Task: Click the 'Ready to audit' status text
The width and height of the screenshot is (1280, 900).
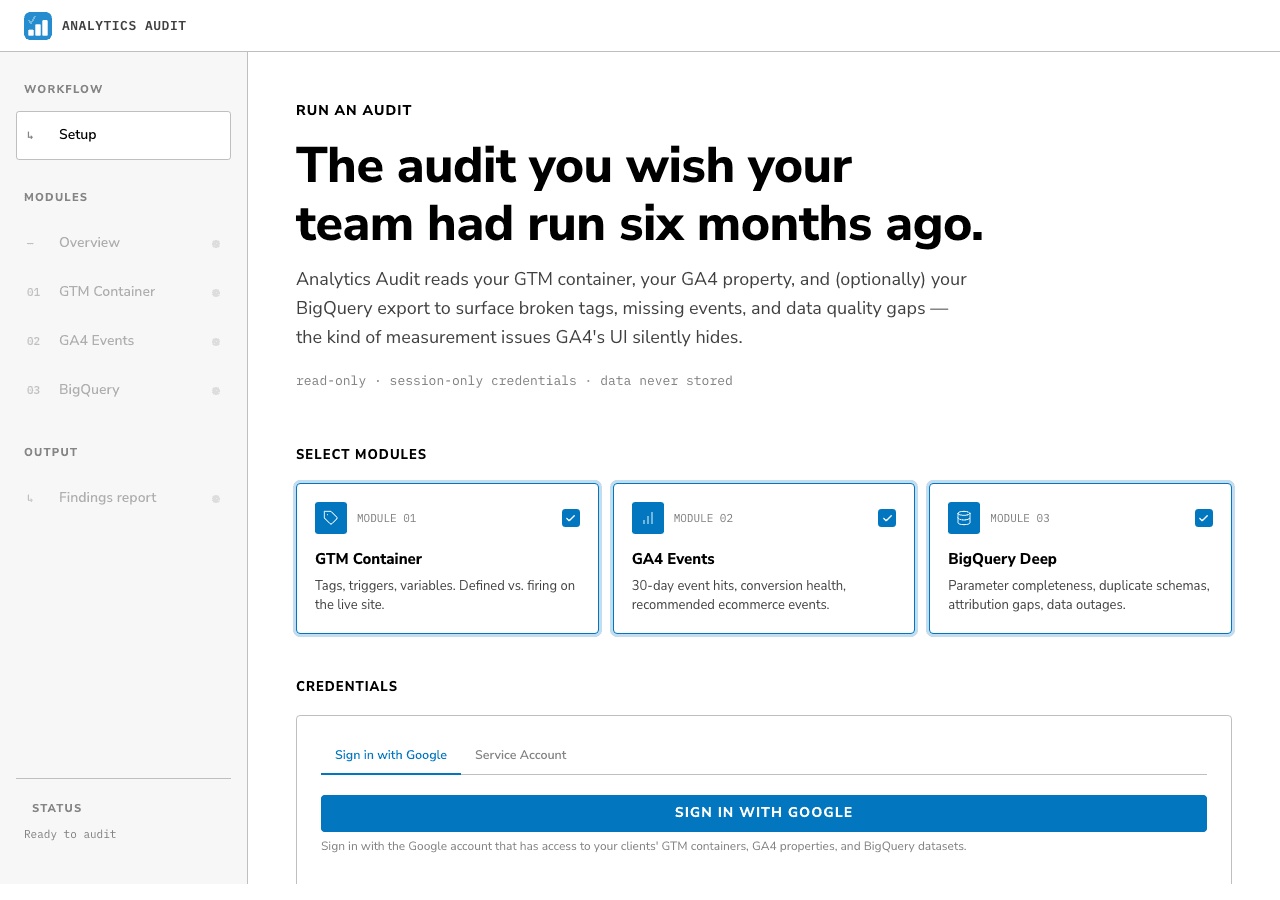Action: coord(70,834)
